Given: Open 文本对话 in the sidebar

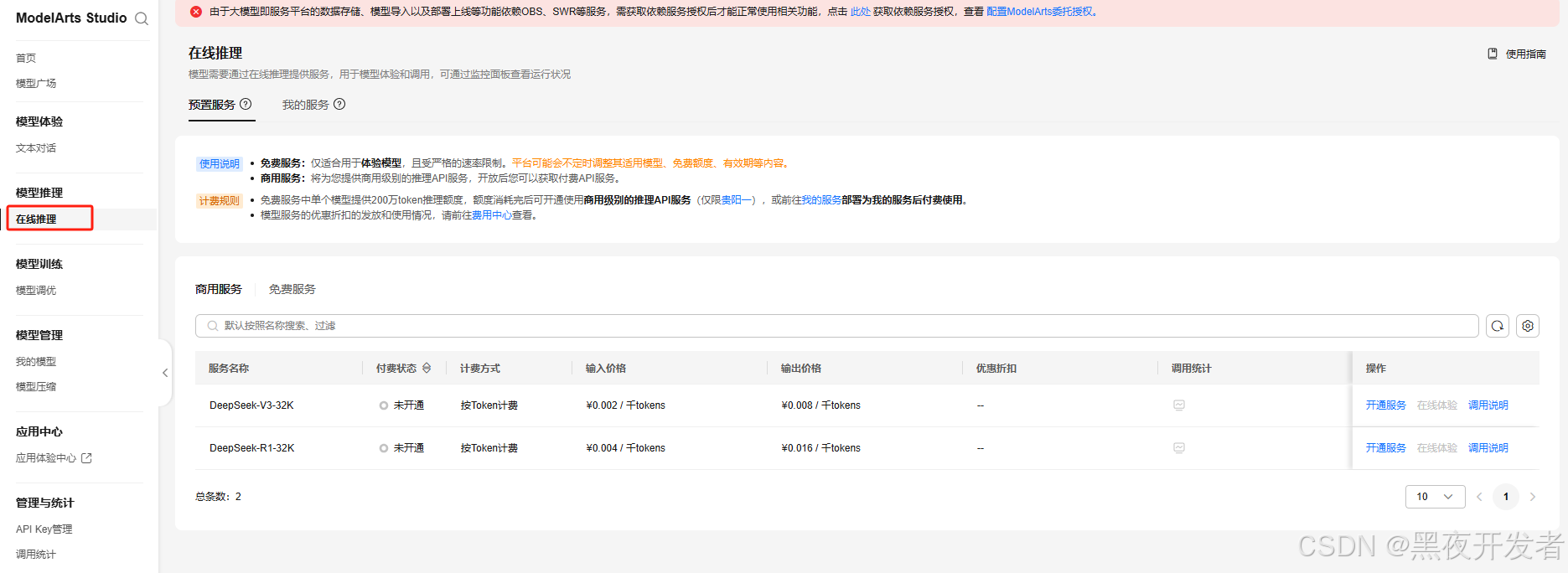Looking at the screenshot, I should point(36,148).
